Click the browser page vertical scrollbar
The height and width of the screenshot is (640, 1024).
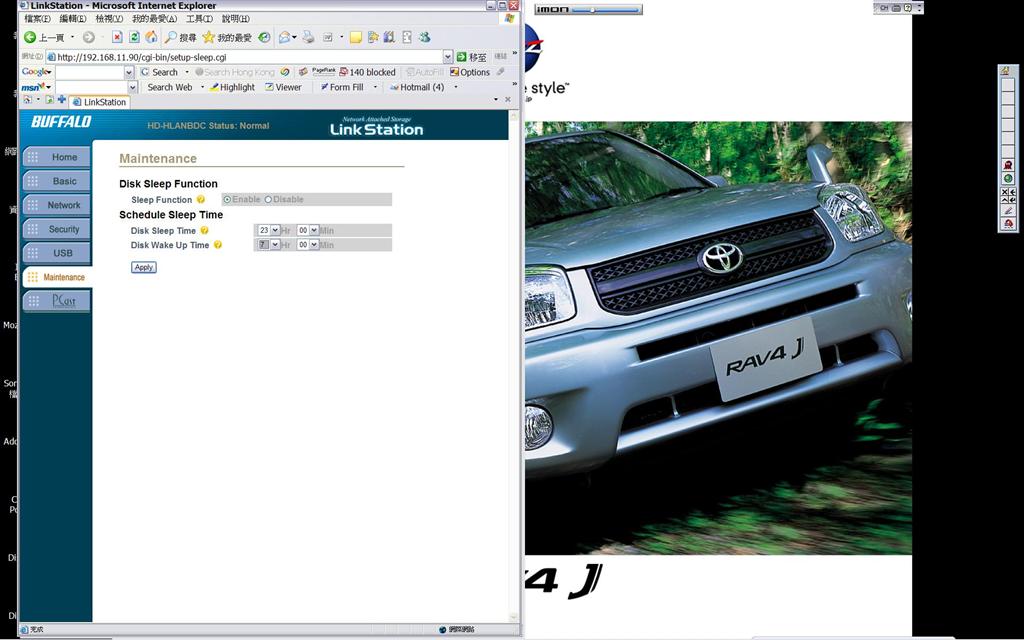point(513,368)
